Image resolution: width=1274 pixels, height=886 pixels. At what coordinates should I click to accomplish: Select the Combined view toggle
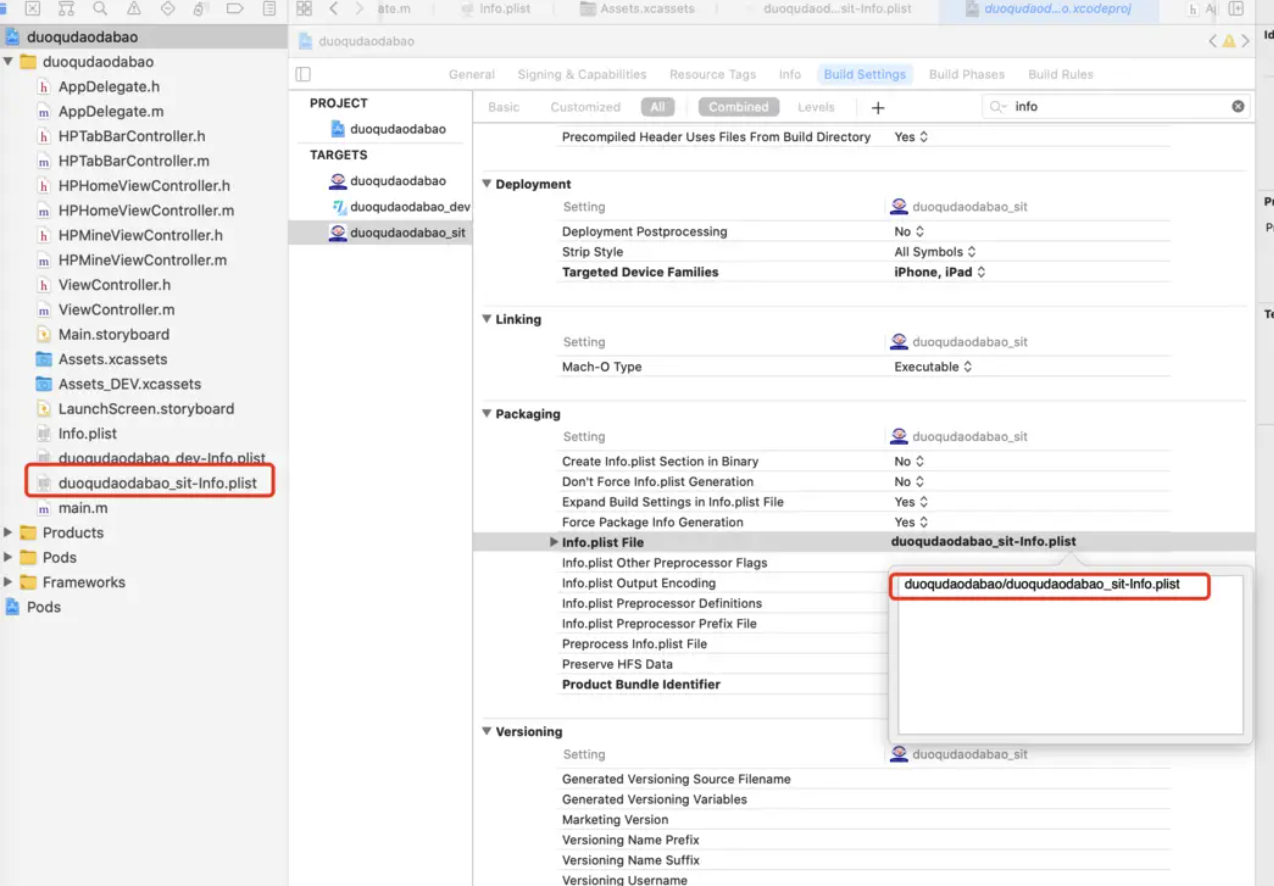(738, 107)
